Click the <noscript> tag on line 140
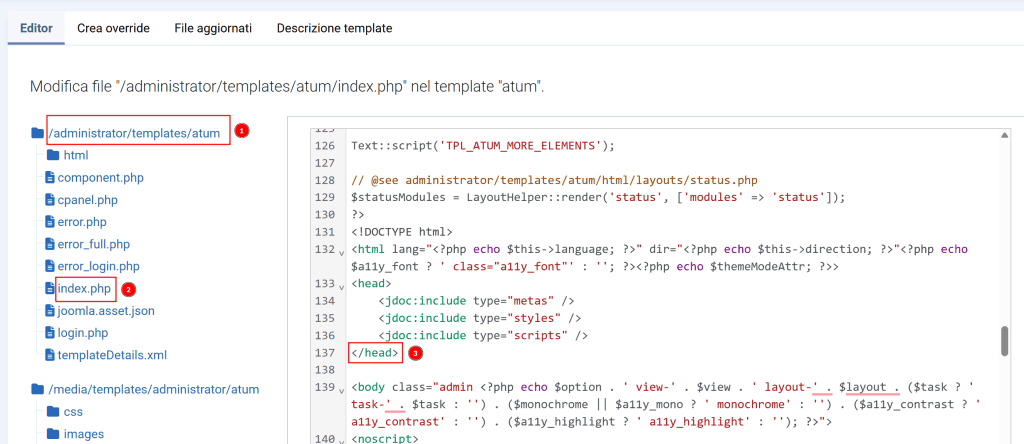This screenshot has height=444, width=1024. pyautogui.click(x=385, y=439)
